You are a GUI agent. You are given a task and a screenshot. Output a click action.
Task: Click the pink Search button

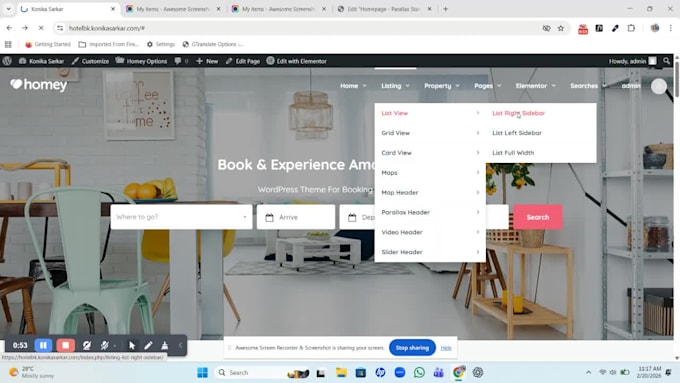click(538, 217)
